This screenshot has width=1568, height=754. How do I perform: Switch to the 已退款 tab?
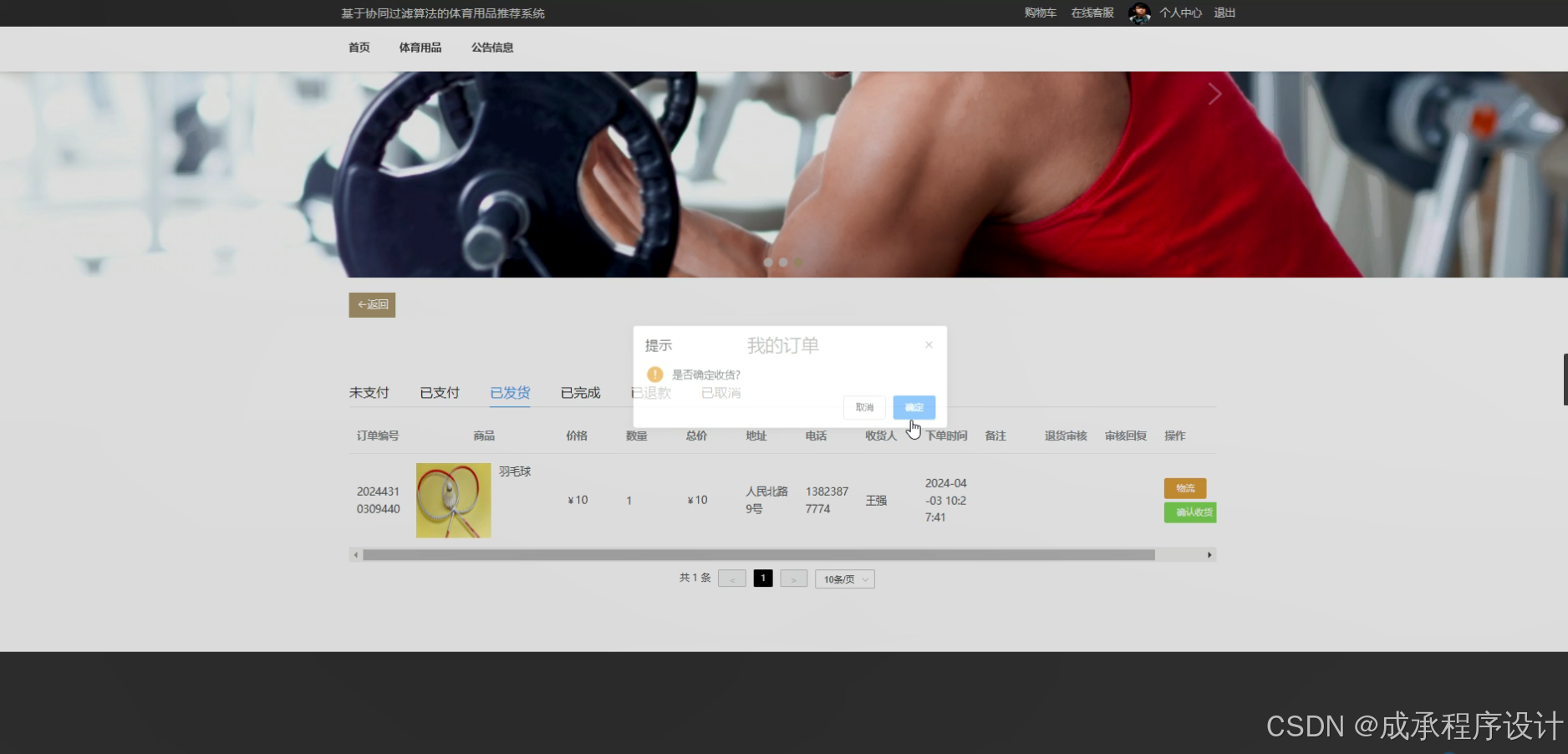pos(651,393)
